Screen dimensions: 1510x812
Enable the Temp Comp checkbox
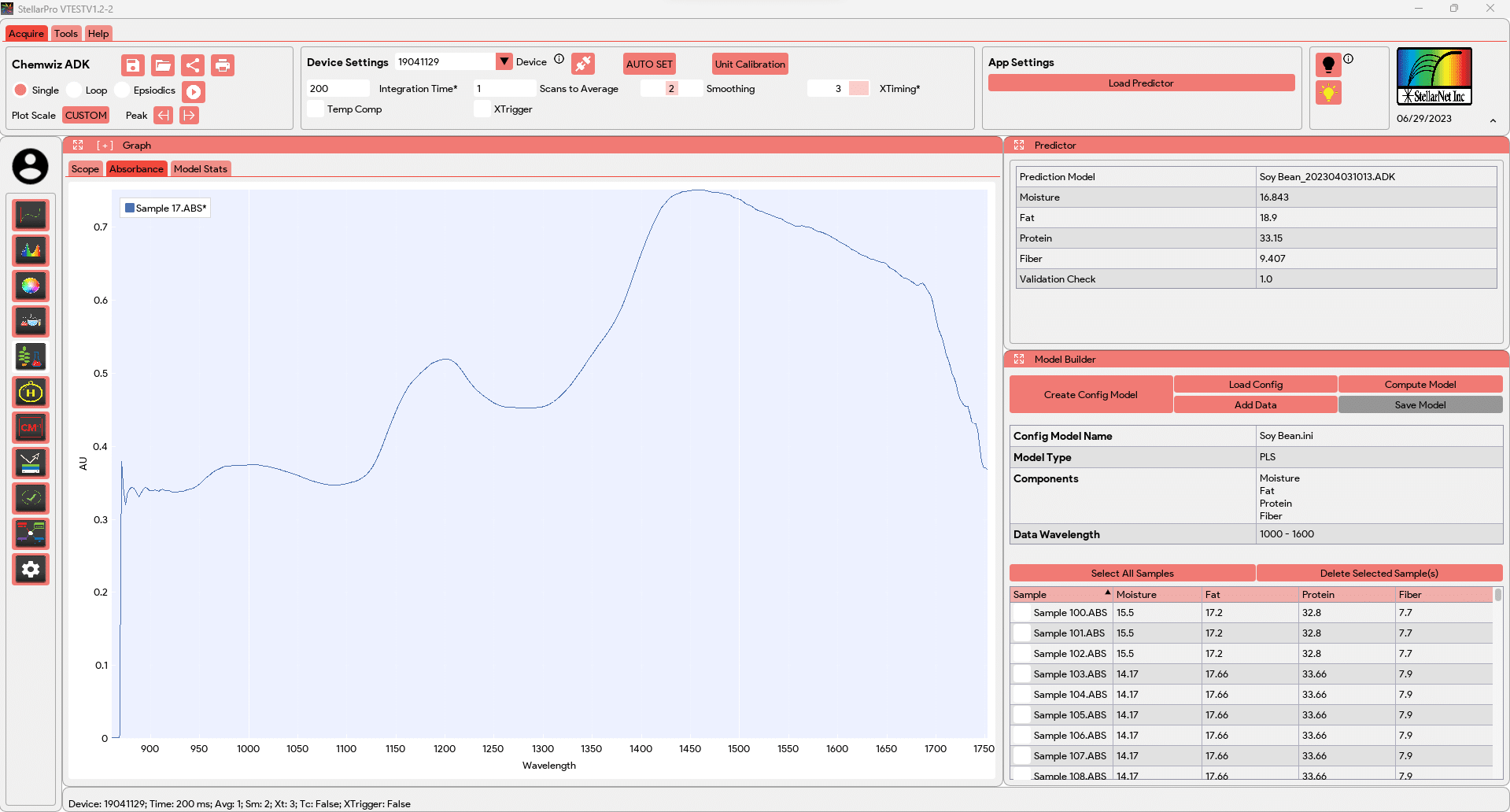click(316, 109)
